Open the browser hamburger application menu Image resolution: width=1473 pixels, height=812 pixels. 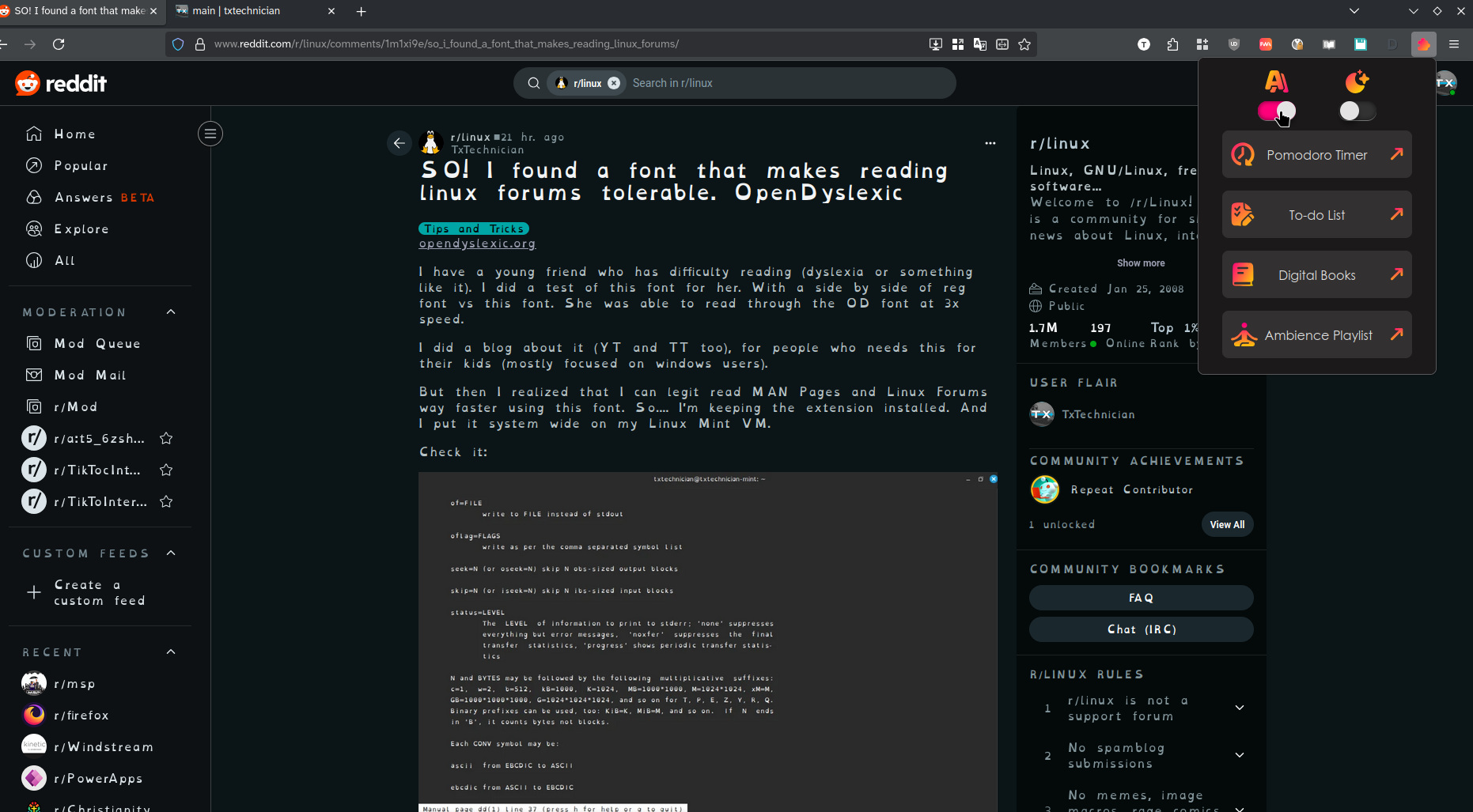pyautogui.click(x=1454, y=44)
